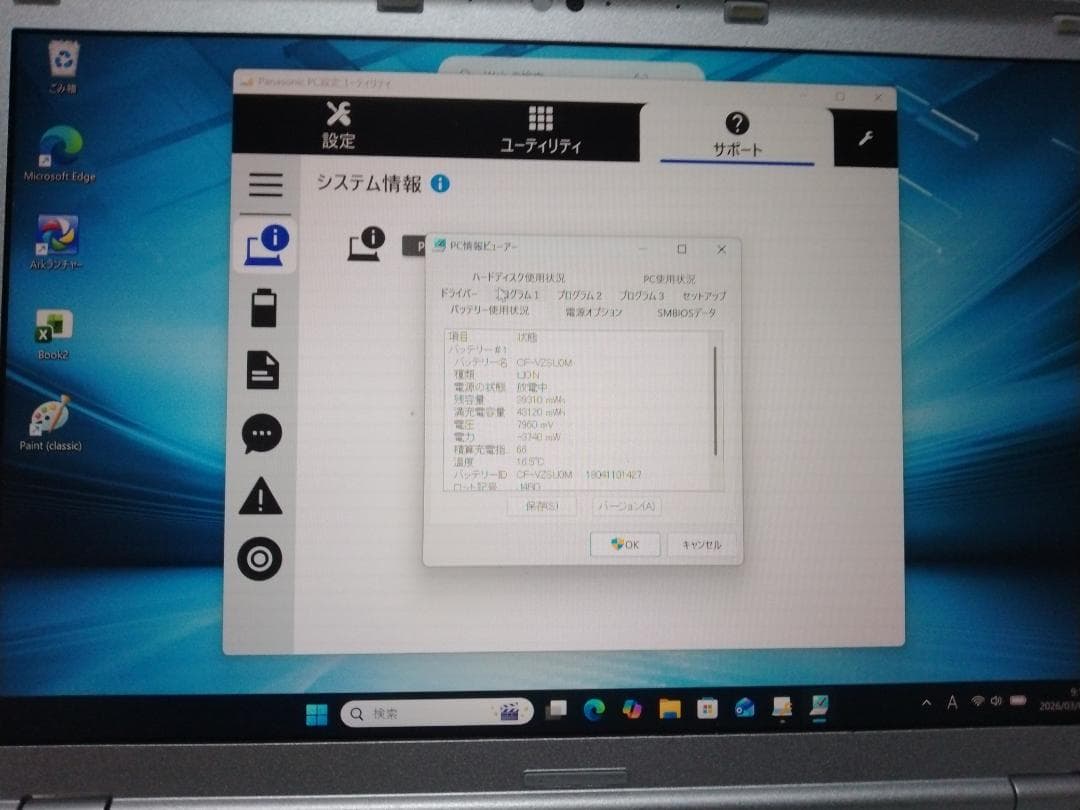Open the ドライバー tab
This screenshot has height=810, width=1080.
458,293
